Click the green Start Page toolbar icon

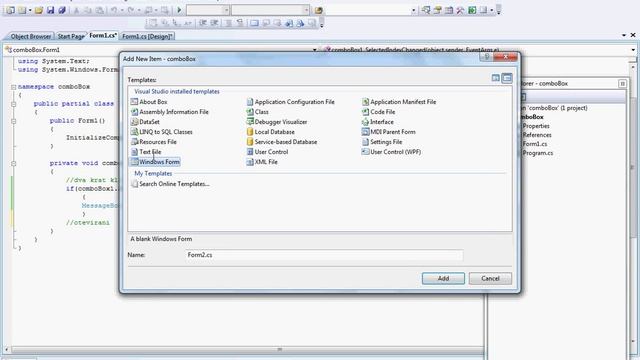(x=472, y=10)
